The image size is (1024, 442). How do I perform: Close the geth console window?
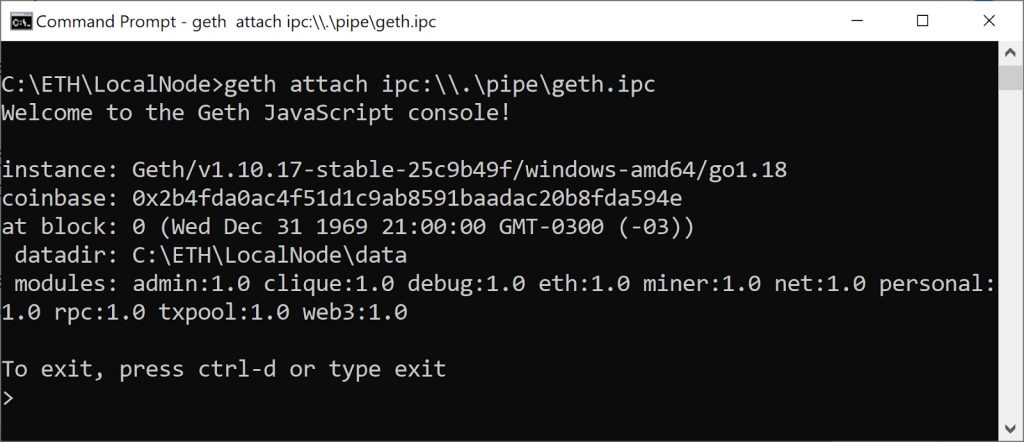pos(986,20)
